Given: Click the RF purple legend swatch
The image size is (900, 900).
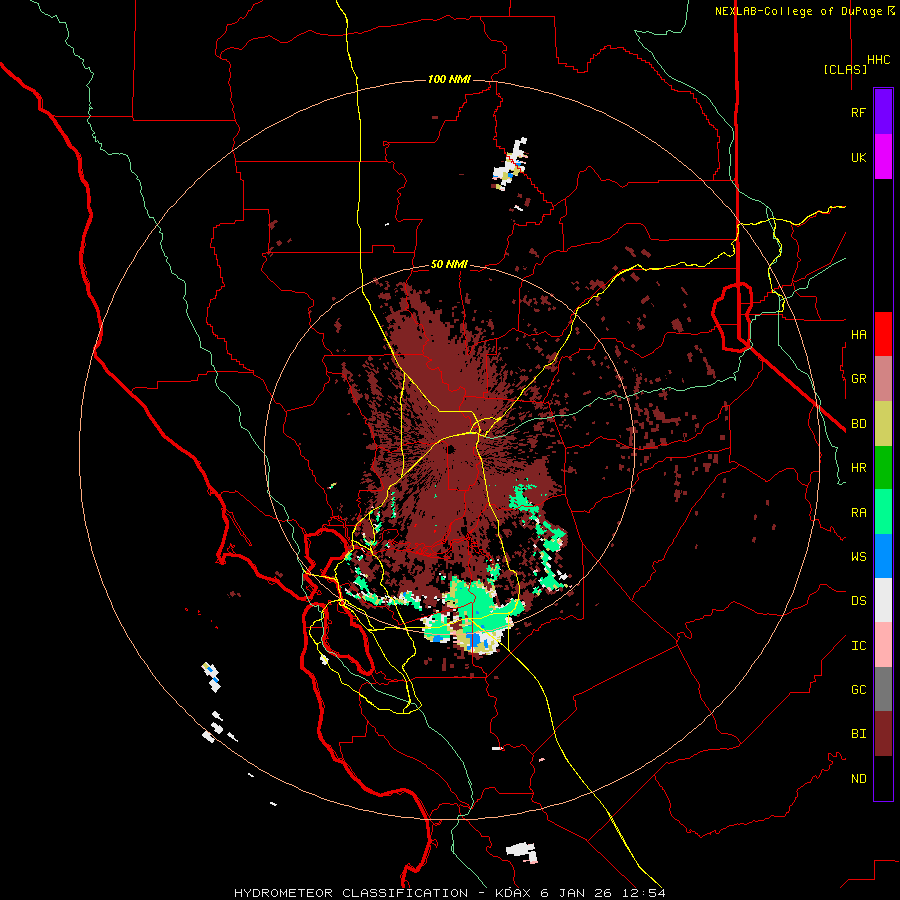Looking at the screenshot, I should click(x=883, y=112).
